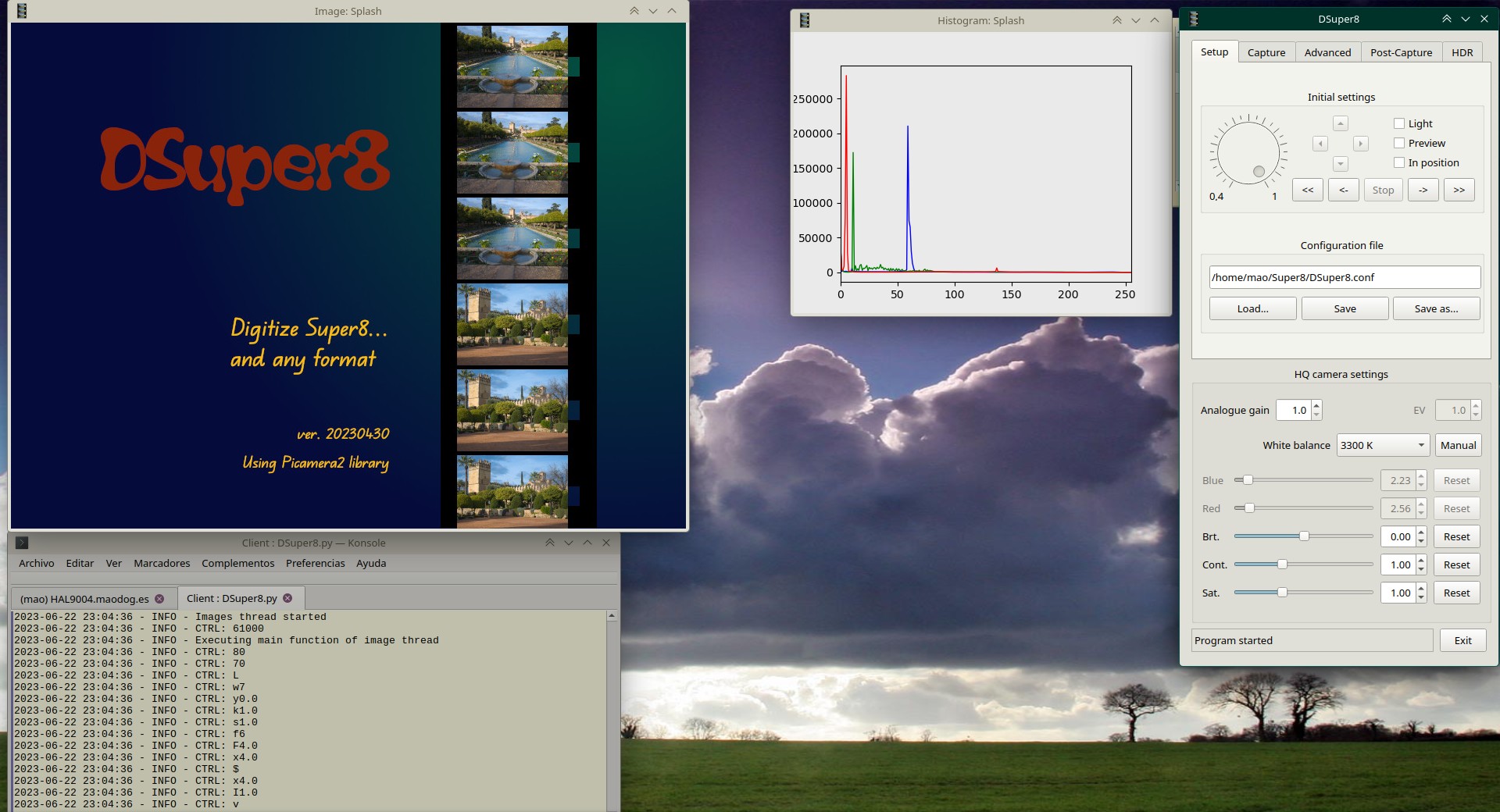Click the Exit button
1500x812 pixels.
(1462, 640)
